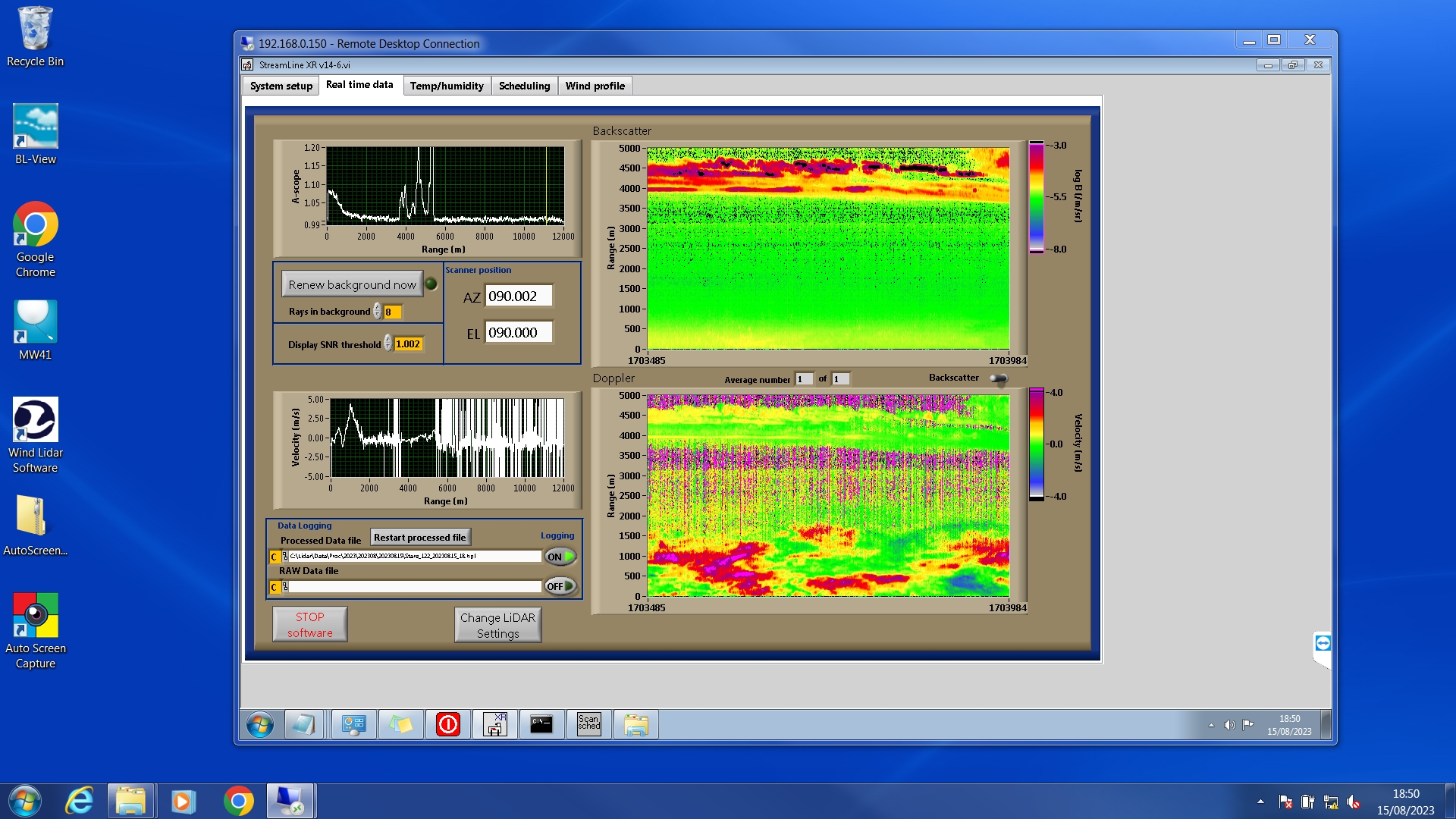Click the Scan sched taskbar icon

[x=588, y=724]
